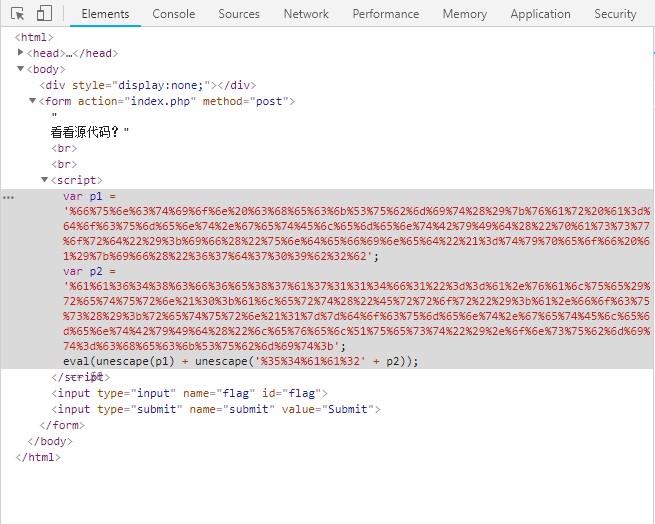Open the Performance tab
This screenshot has height=524, width=655.
pyautogui.click(x=386, y=14)
